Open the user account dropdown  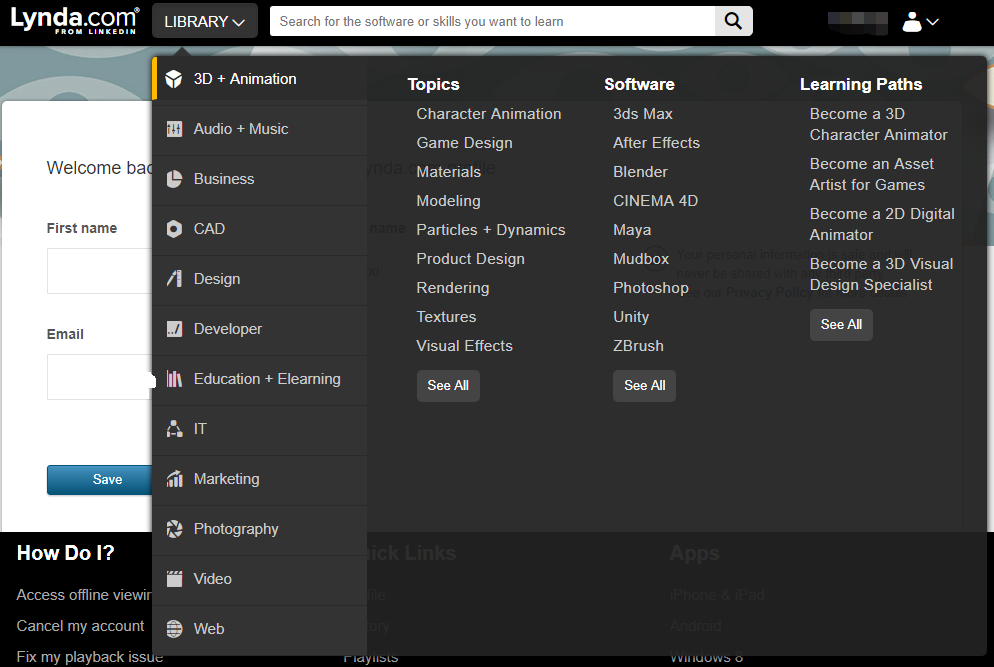pyautogui.click(x=920, y=22)
